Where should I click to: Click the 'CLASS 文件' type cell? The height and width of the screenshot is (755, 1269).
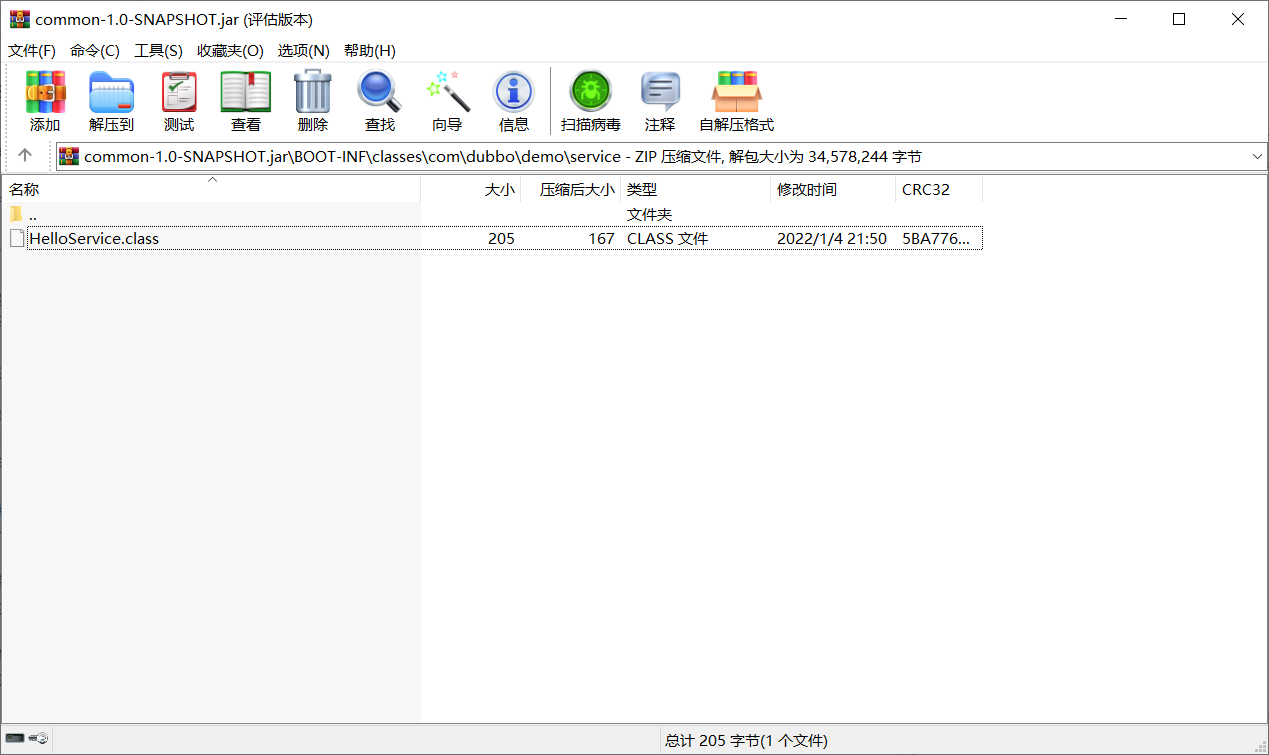click(x=667, y=238)
